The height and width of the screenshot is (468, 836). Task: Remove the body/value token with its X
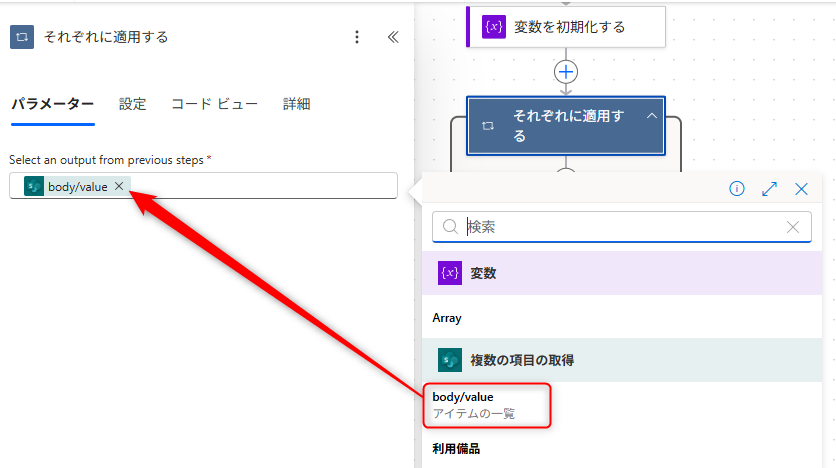point(119,186)
